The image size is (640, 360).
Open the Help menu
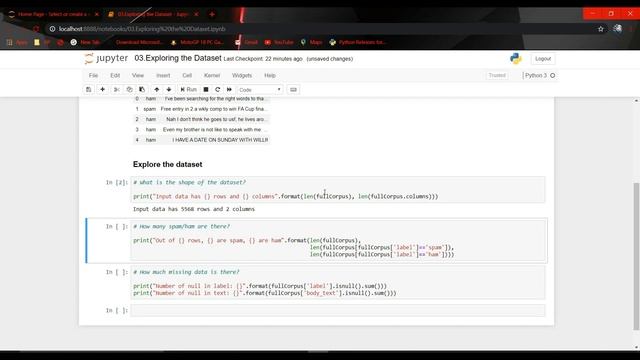tap(270, 76)
